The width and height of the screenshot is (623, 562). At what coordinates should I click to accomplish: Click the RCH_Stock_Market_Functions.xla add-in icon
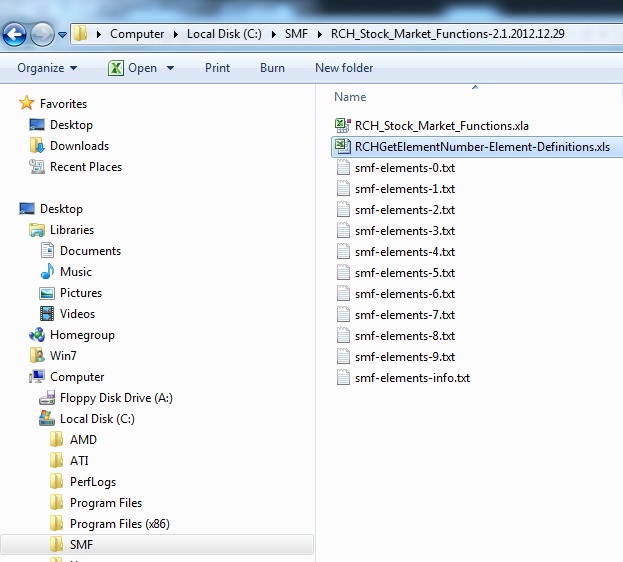[x=342, y=125]
